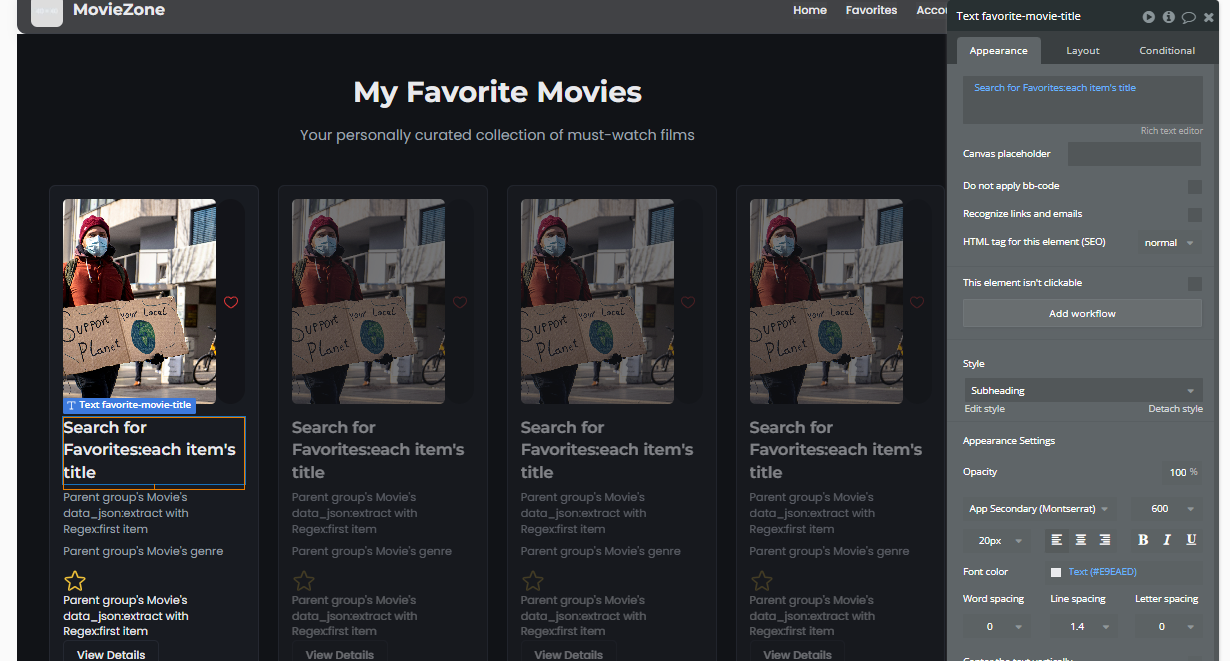Viewport: 1230px width, 661px height.
Task: Open the Word spacing dropdown
Action: (996, 627)
